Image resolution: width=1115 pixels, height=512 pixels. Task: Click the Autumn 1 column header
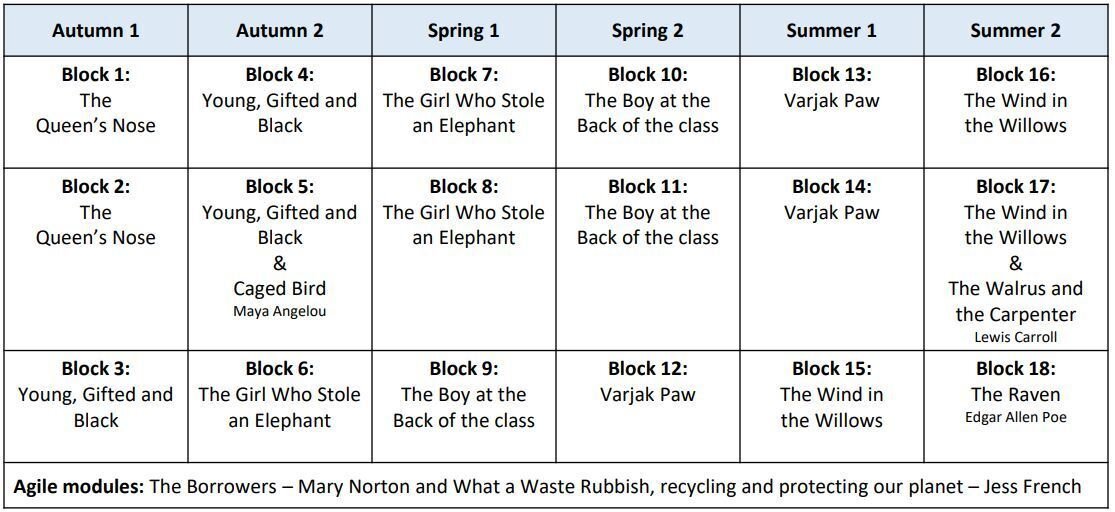click(96, 31)
